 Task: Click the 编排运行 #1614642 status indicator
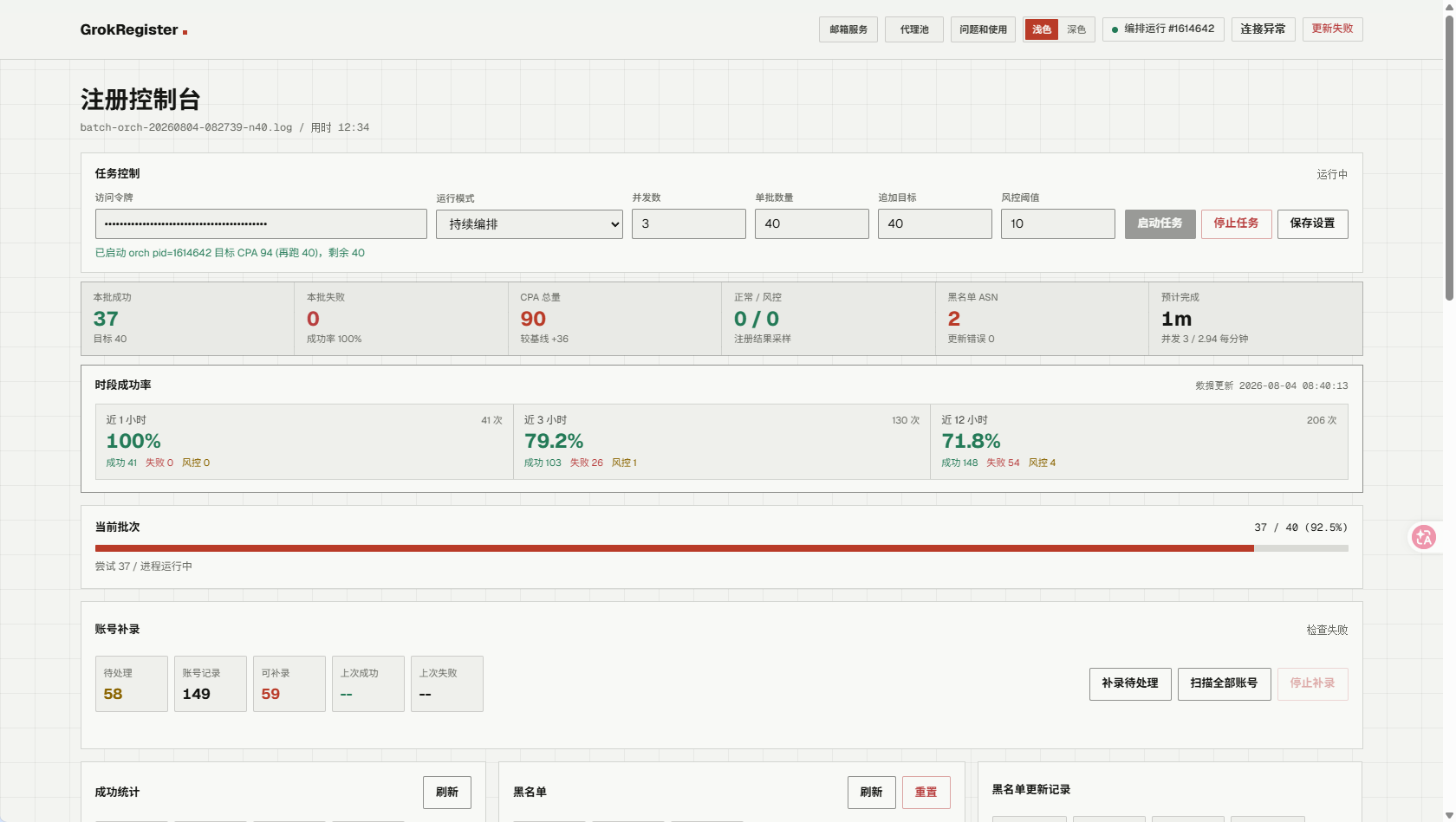coord(1163,29)
